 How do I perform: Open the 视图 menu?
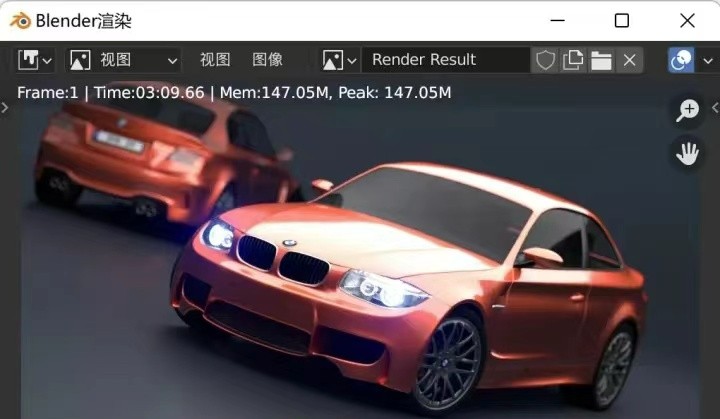click(x=215, y=60)
